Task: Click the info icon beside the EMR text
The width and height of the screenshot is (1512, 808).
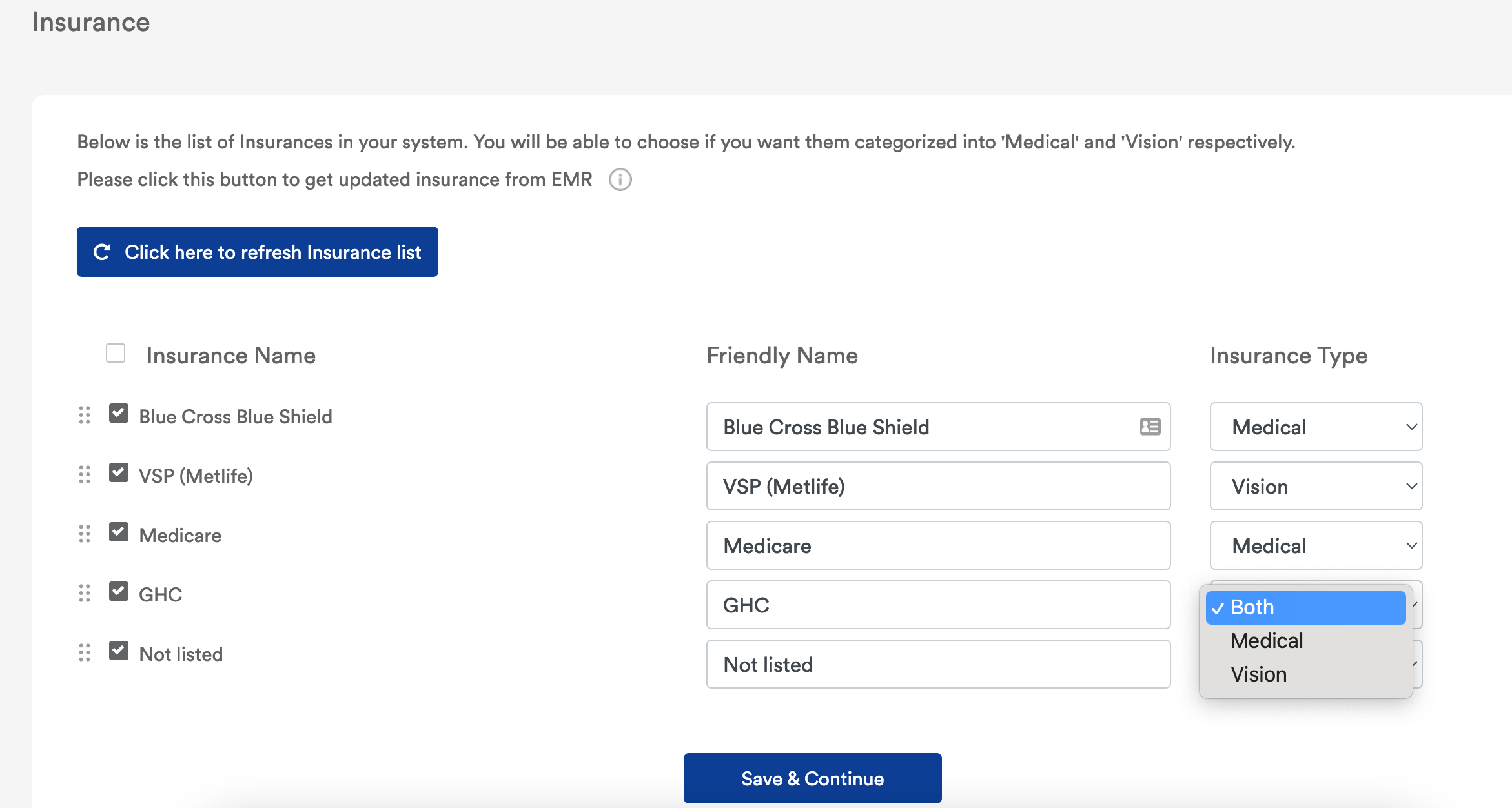Action: pyautogui.click(x=620, y=179)
